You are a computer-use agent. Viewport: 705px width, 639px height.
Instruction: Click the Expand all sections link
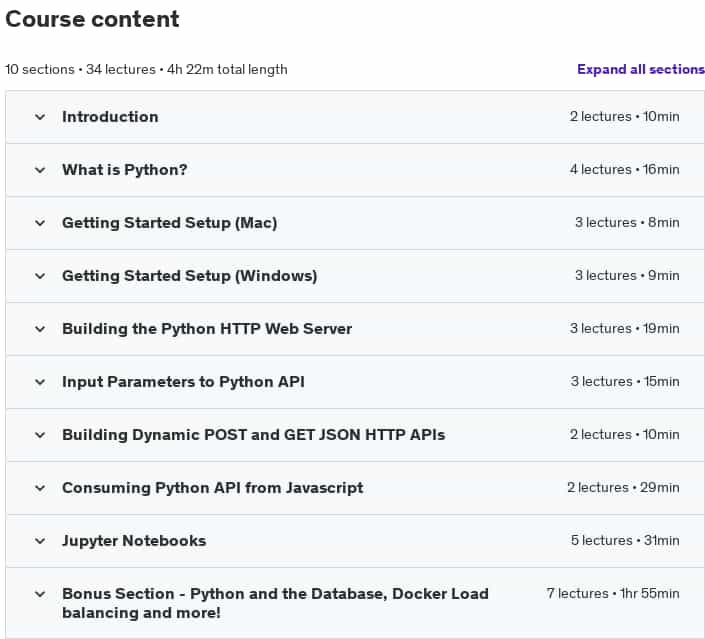[x=641, y=69]
